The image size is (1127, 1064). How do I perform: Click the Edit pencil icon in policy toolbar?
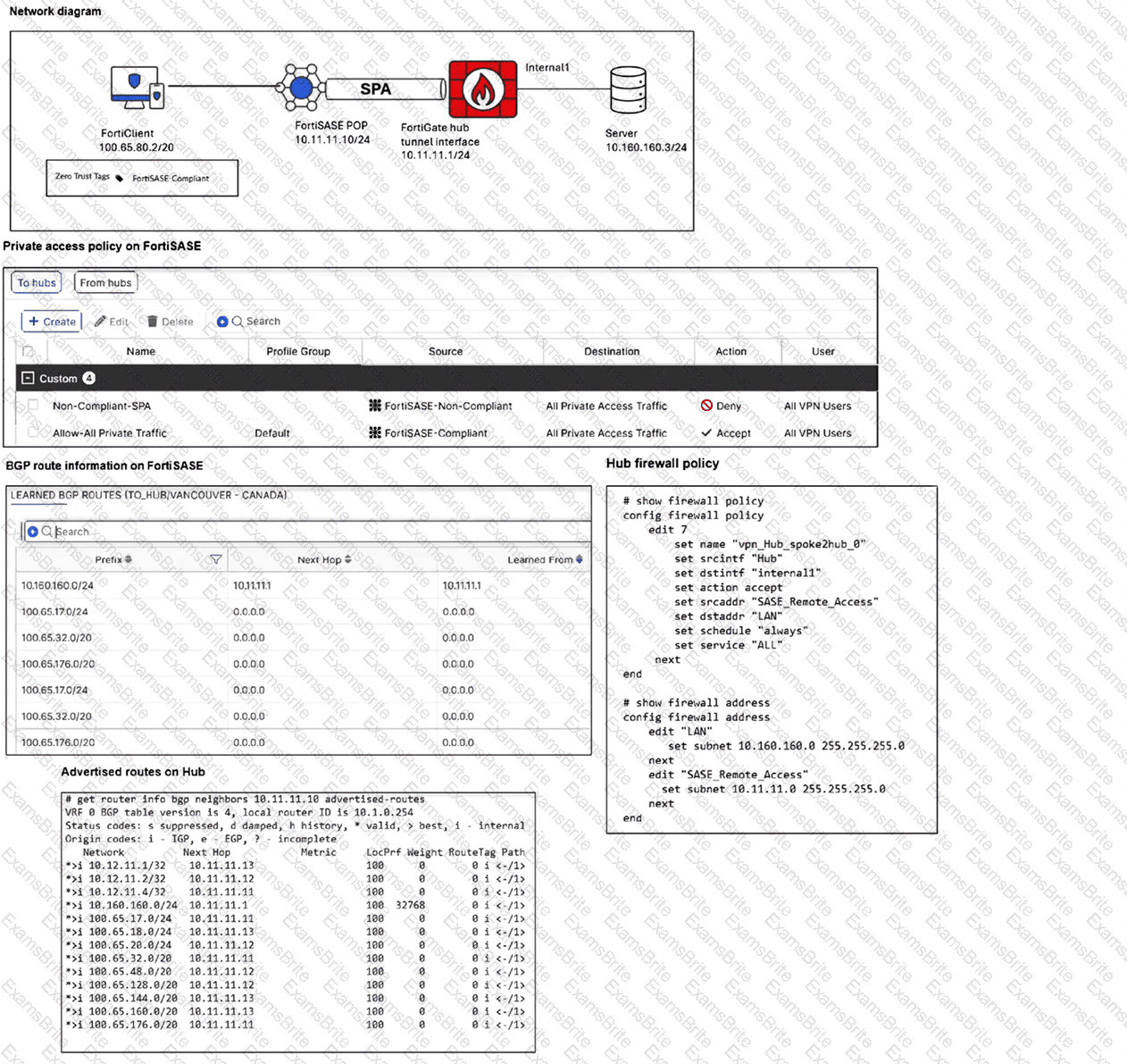tap(101, 322)
